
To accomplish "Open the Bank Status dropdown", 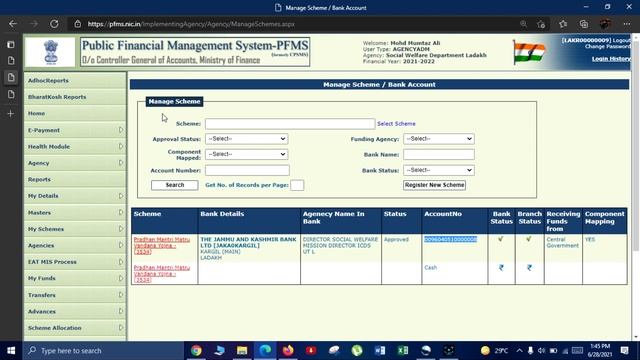I will (439, 170).
